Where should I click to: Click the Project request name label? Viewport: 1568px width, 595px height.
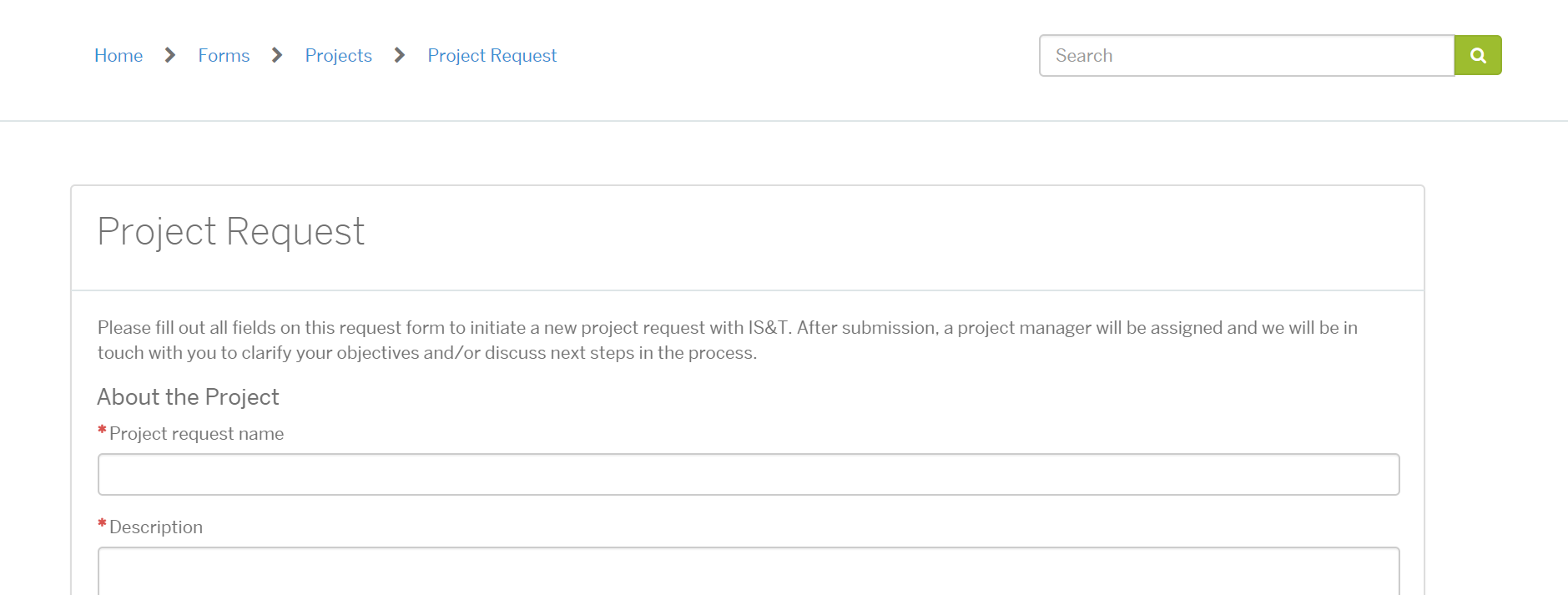coord(196,434)
